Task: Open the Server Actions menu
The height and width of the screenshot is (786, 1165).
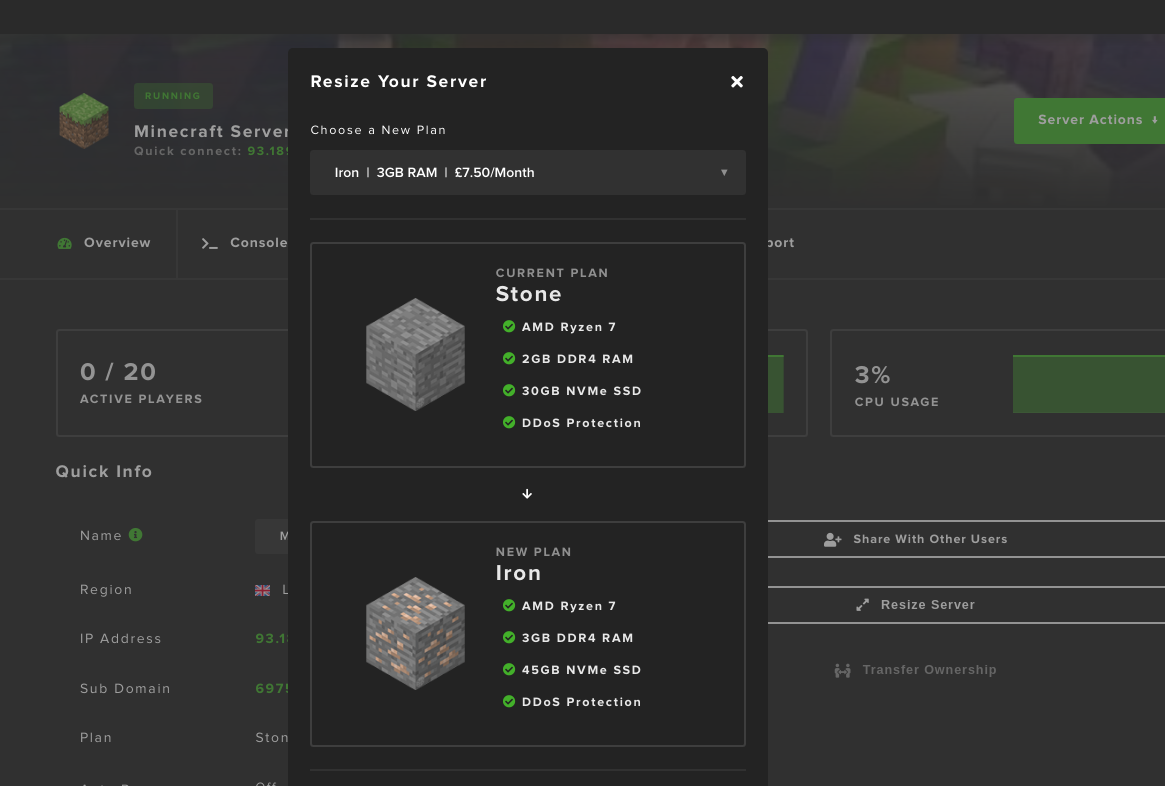Action: [1089, 120]
